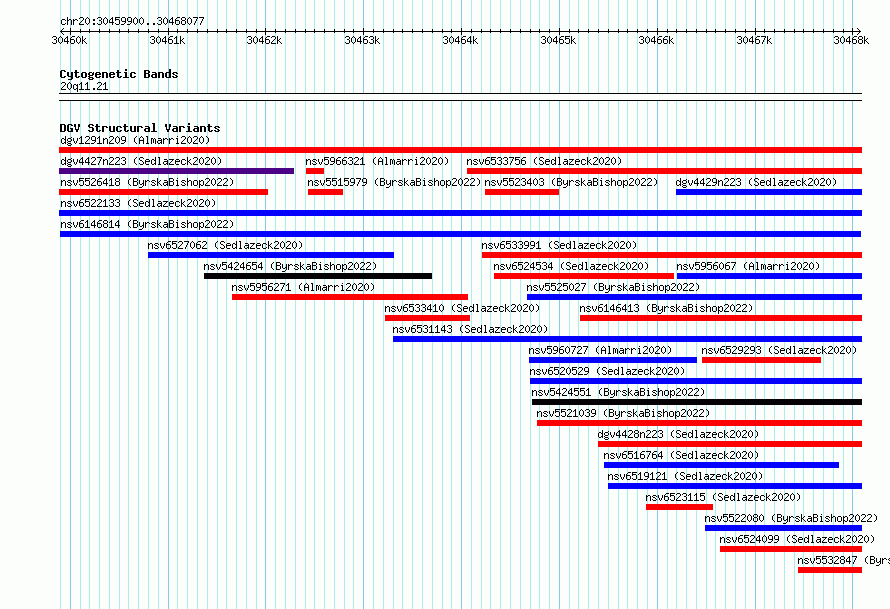
Task: Click the nsv6519121 (Sedlazeck2020) label
Action: pos(685,476)
